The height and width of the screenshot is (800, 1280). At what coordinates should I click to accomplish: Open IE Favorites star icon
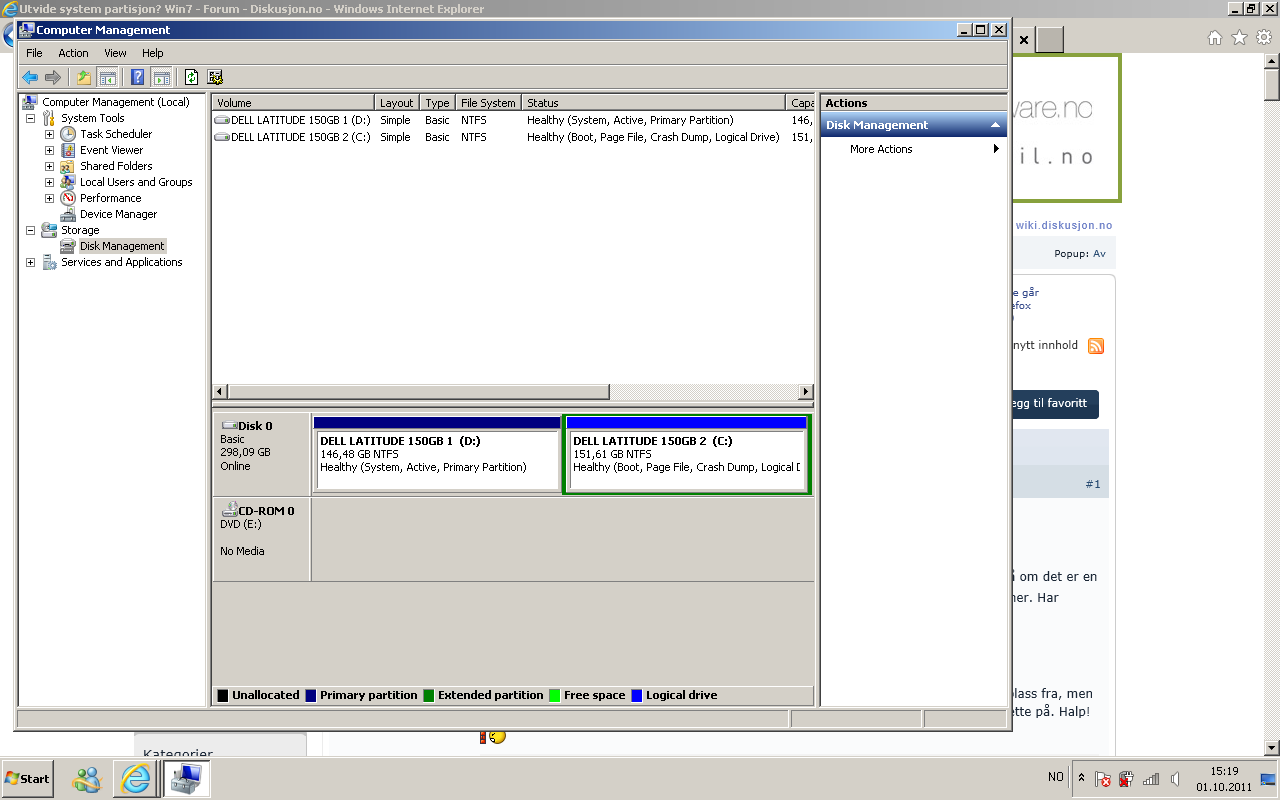(x=1239, y=38)
